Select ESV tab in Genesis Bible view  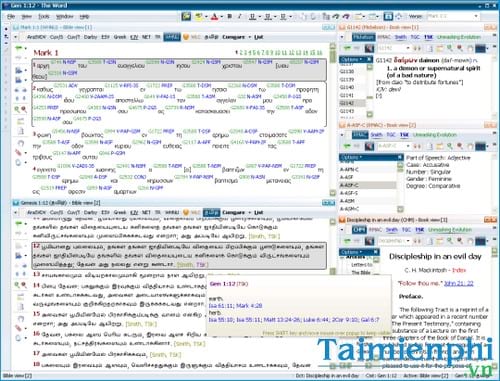coord(106,212)
